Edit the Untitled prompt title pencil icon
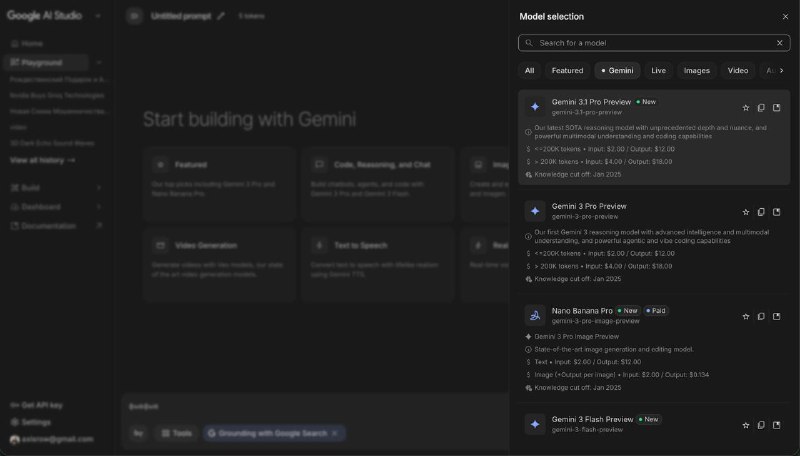The image size is (800, 456). tap(221, 16)
